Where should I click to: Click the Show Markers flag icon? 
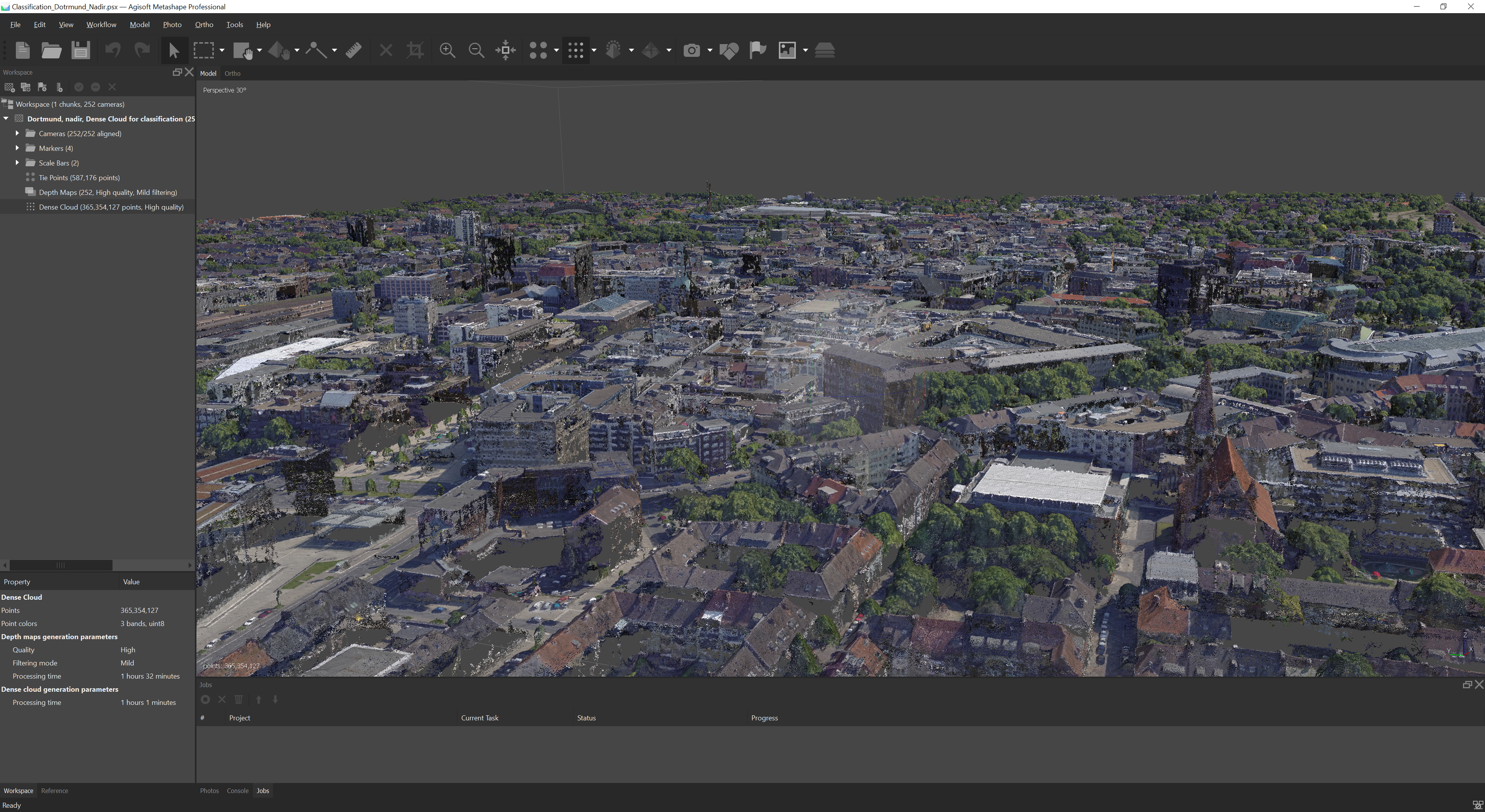(x=758, y=51)
